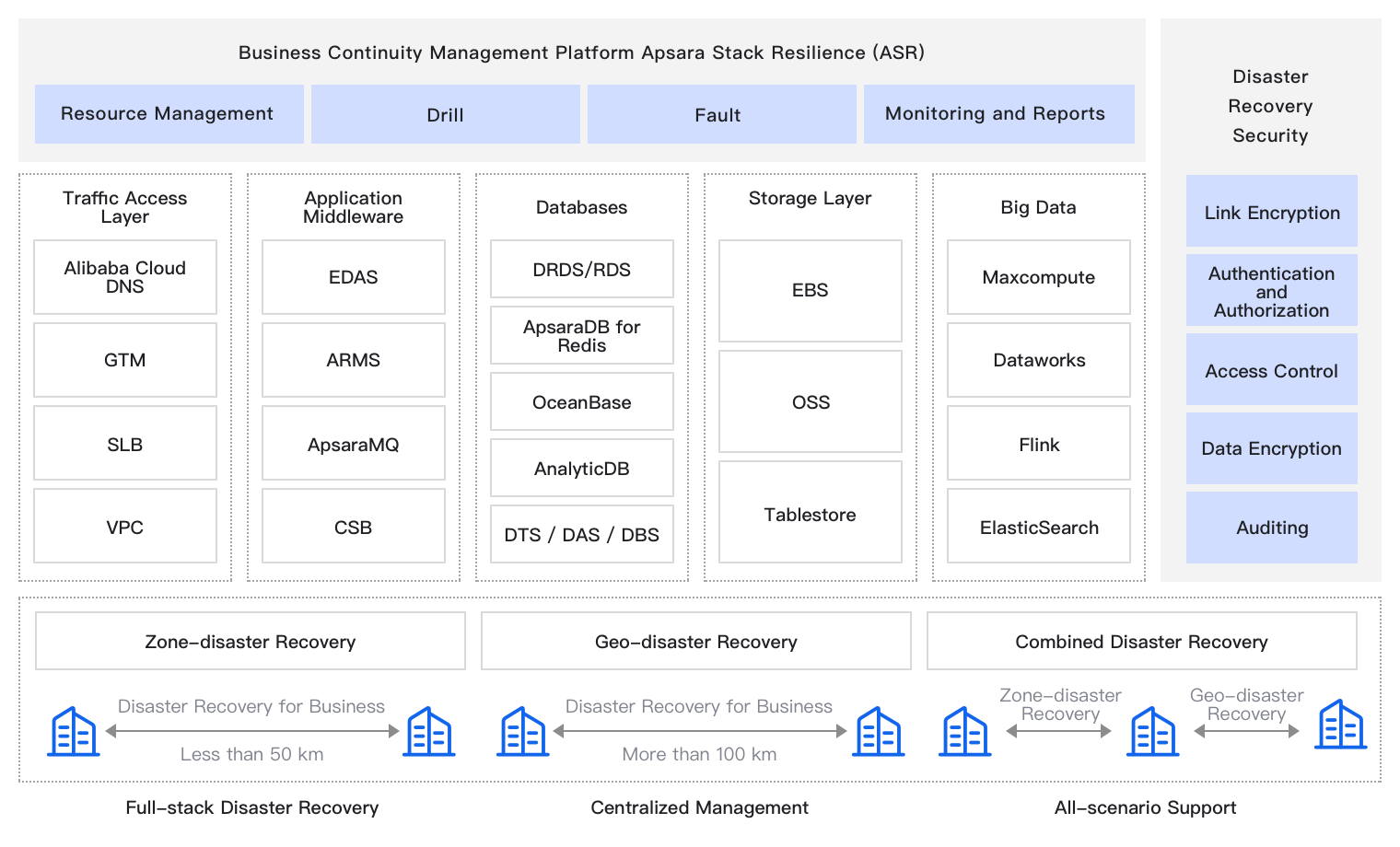Screen dimensions: 1400x847
Task: Select the left building icon under Zone-disaster Recovery
Action: coord(74,732)
